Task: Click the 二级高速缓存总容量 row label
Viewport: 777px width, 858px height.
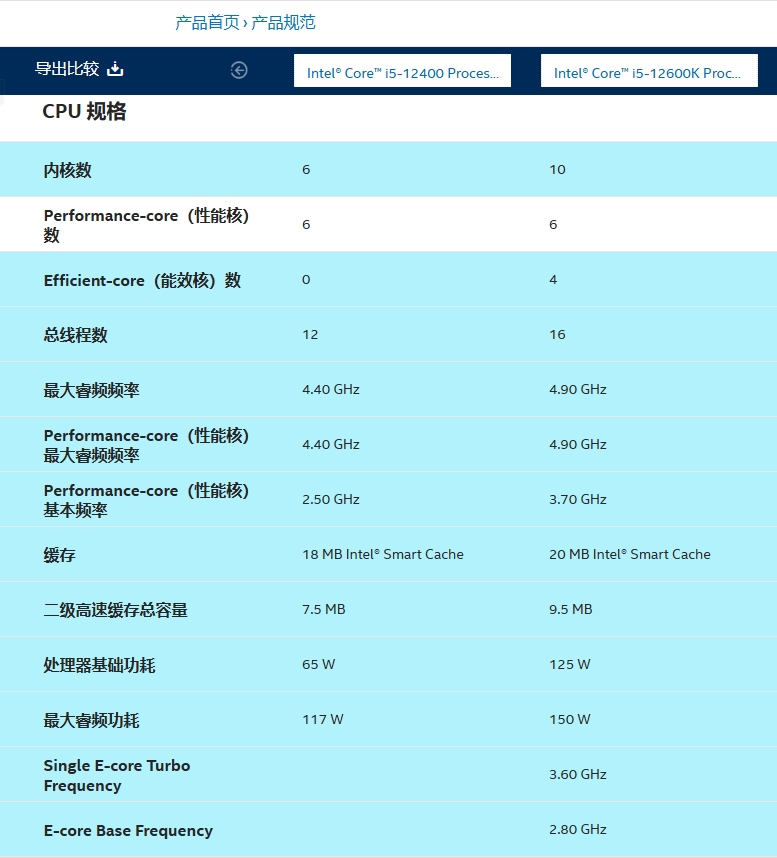Action: click(115, 610)
